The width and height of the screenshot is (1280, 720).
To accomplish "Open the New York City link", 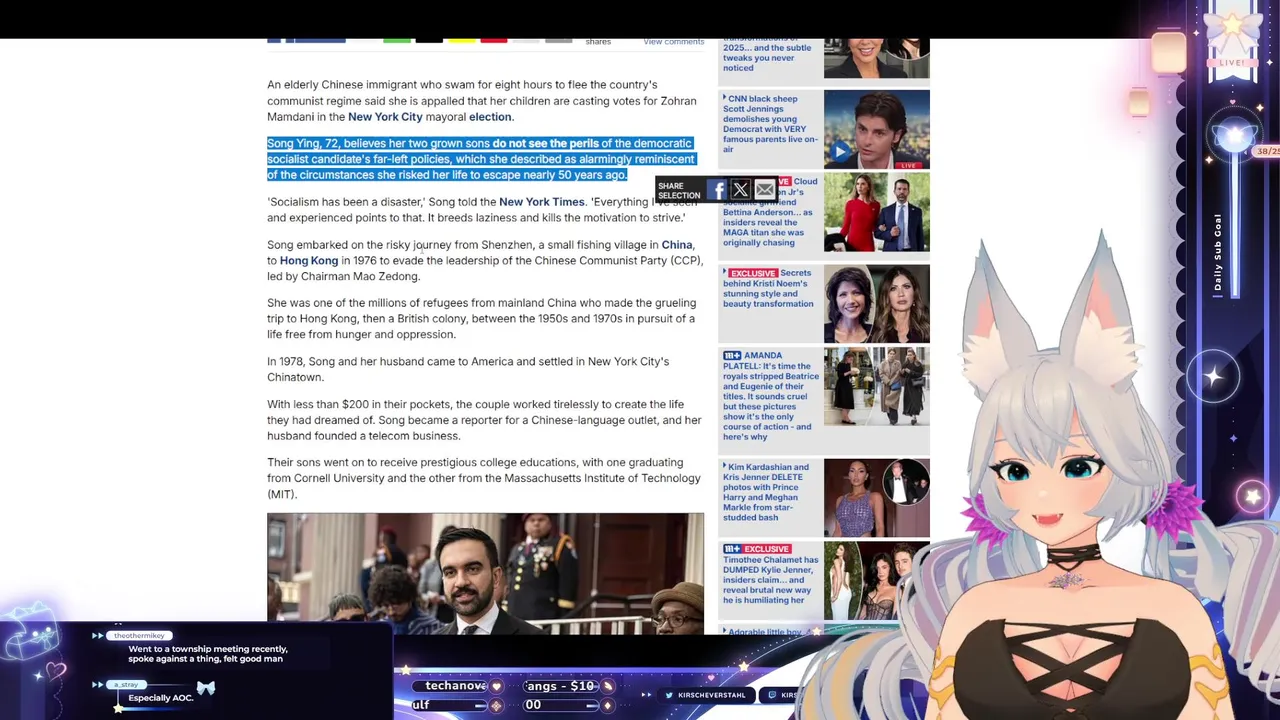I will 385,117.
